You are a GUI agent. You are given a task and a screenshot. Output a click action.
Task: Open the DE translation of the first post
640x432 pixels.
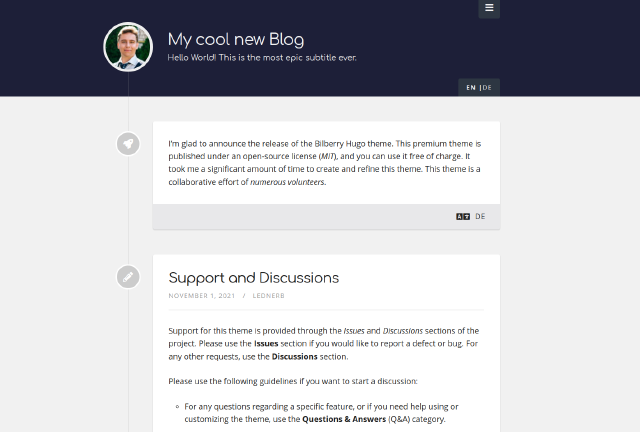(480, 216)
